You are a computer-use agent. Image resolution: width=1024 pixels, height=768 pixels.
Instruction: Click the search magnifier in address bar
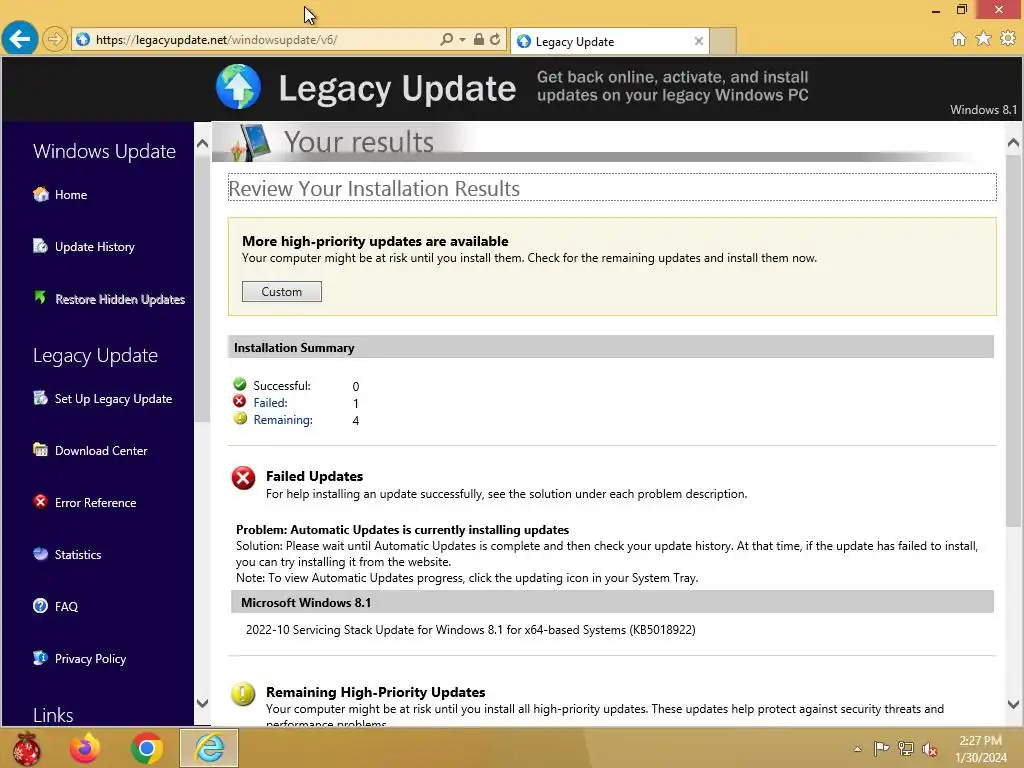(446, 39)
